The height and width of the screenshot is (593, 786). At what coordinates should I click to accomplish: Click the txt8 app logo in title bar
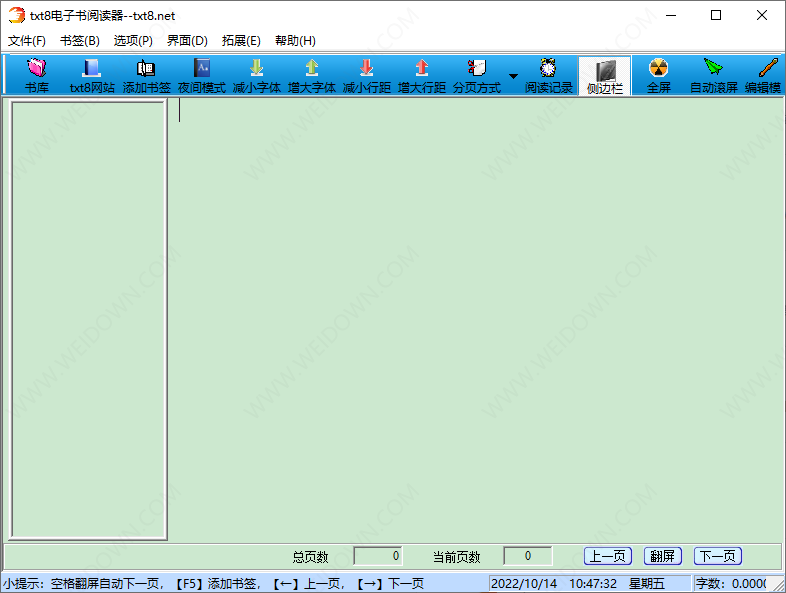coord(17,15)
